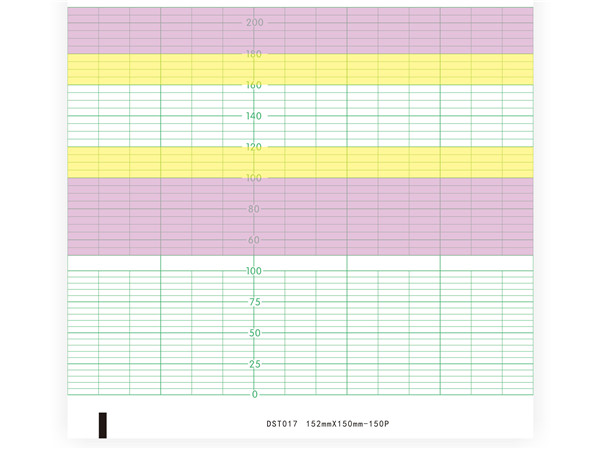Click the 180 heart rate scale label
This screenshot has width=600, height=449.
point(254,54)
